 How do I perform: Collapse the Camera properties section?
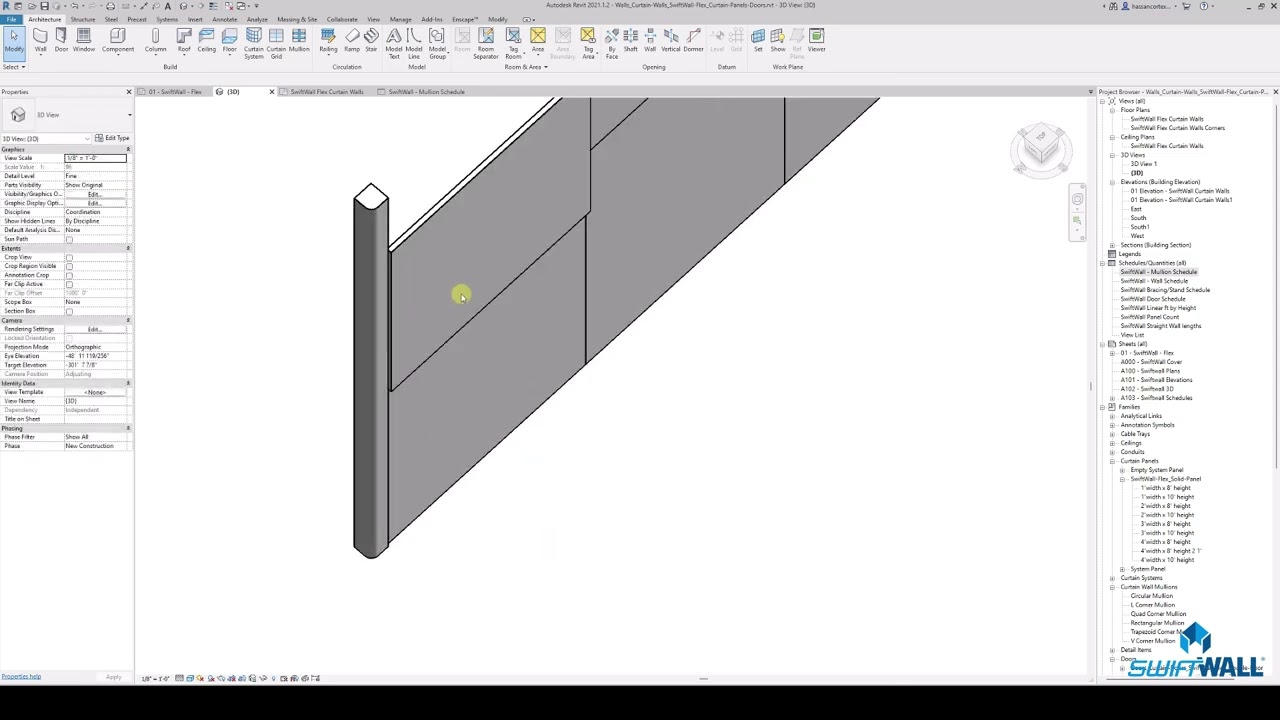click(x=128, y=320)
